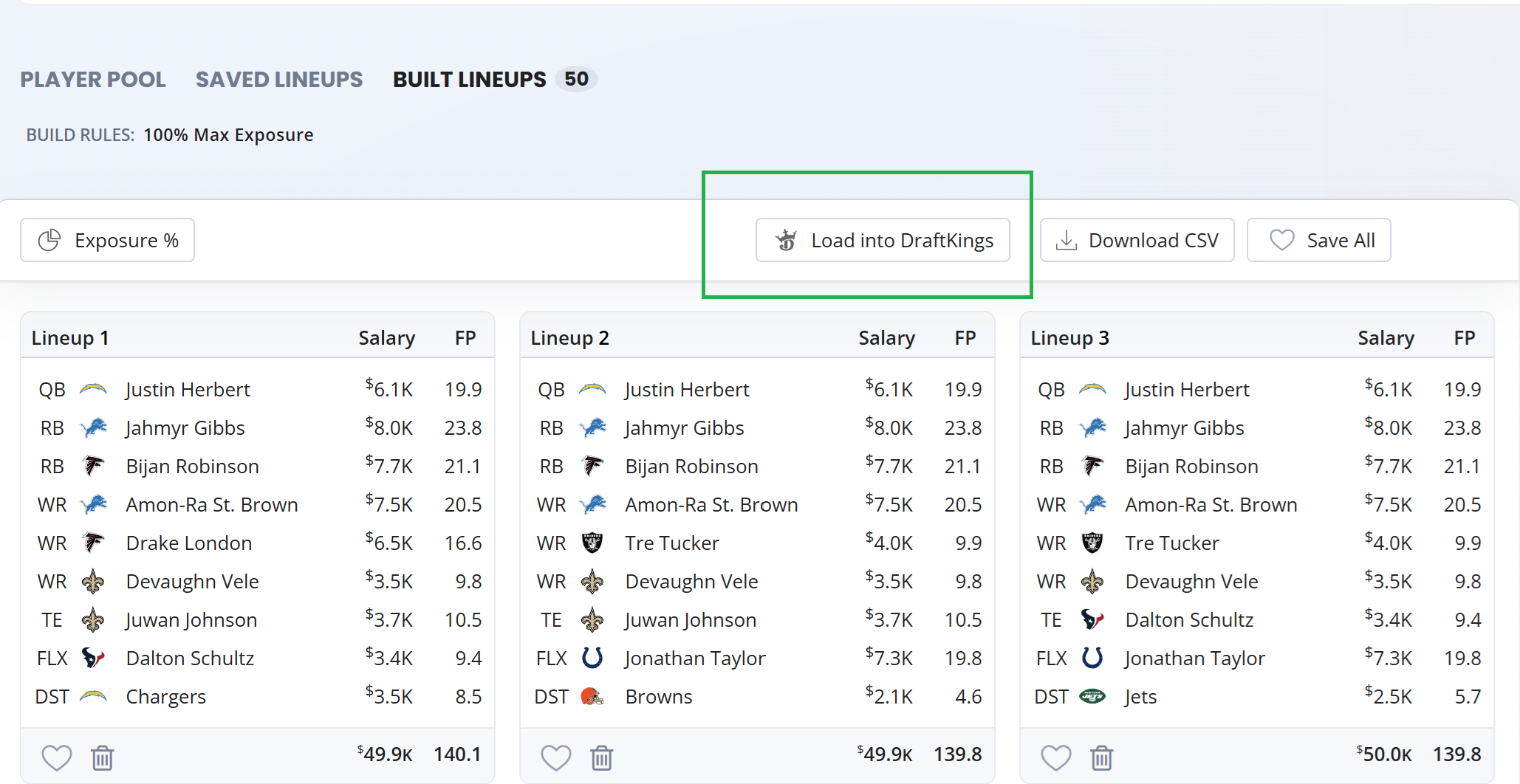Click FP column header in Lineup 3

pos(1465,337)
